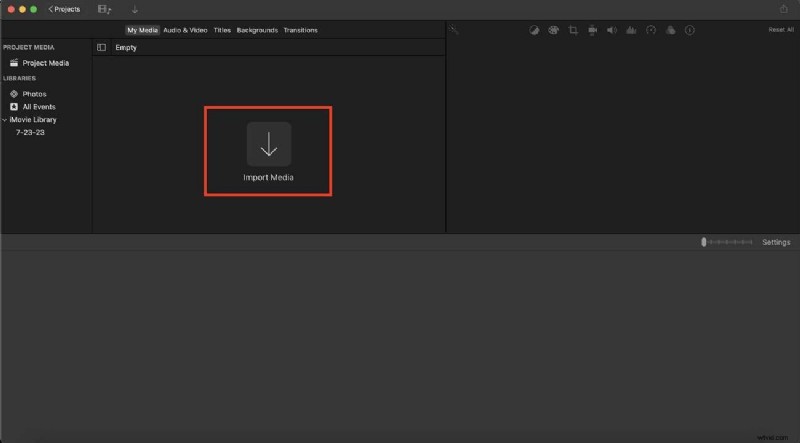
Task: Open the Titles tab
Action: 222,30
